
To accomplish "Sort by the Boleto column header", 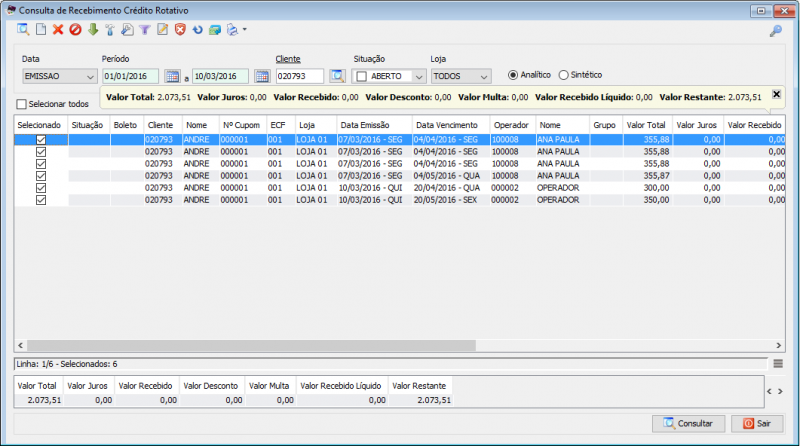I will (127, 125).
